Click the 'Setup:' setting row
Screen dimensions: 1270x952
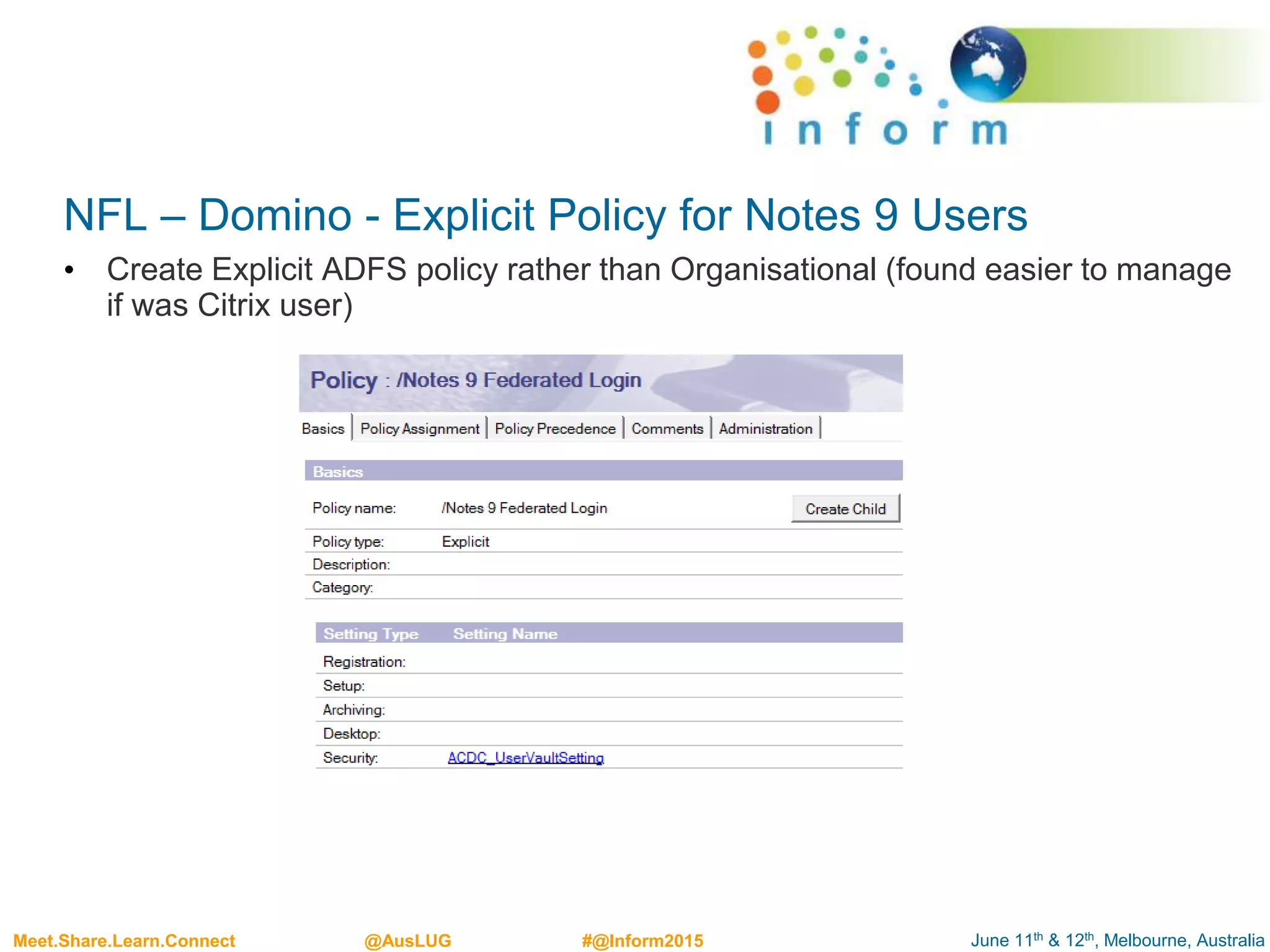click(x=609, y=685)
